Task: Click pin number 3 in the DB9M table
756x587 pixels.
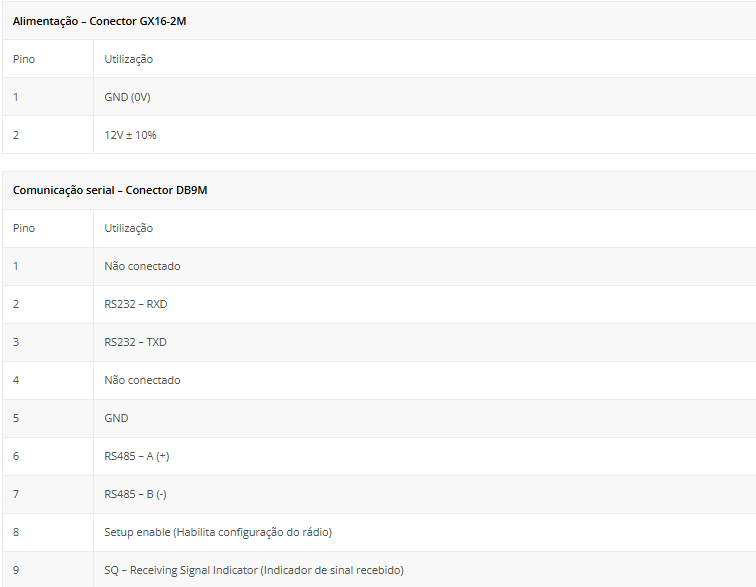Action: (x=16, y=342)
